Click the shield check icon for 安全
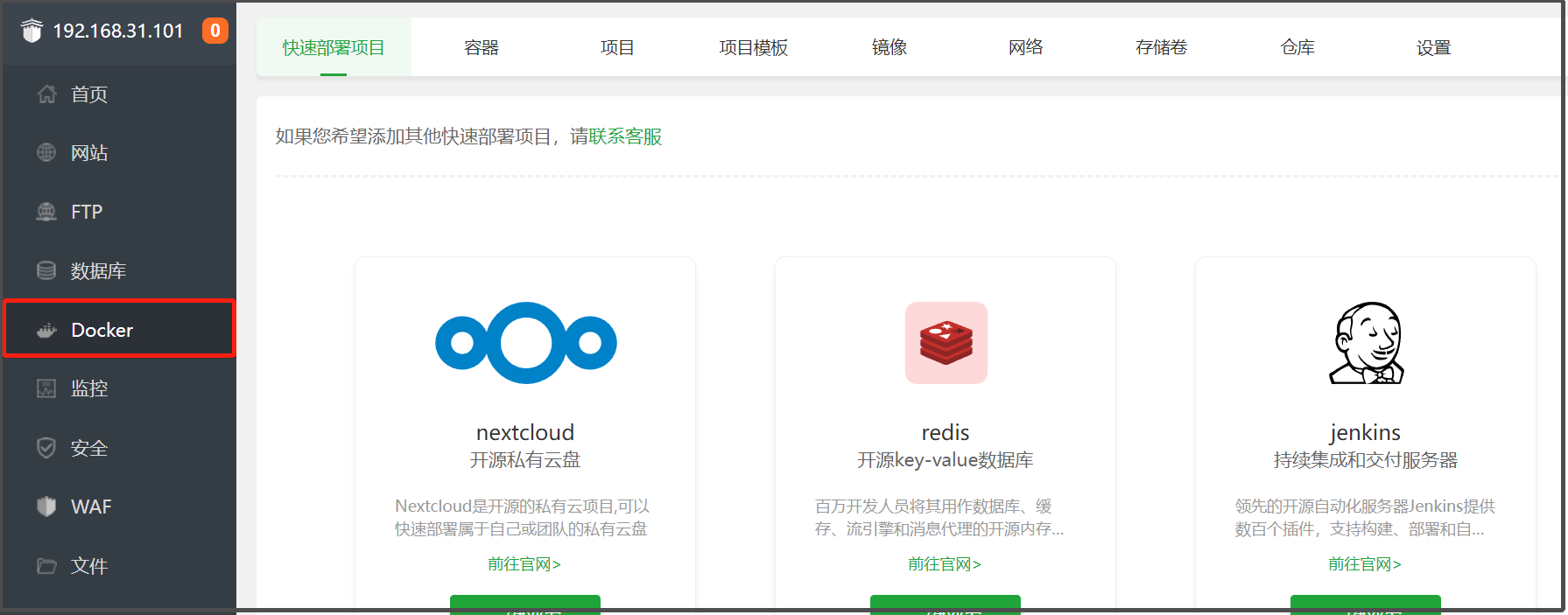The image size is (1568, 615). click(x=46, y=448)
